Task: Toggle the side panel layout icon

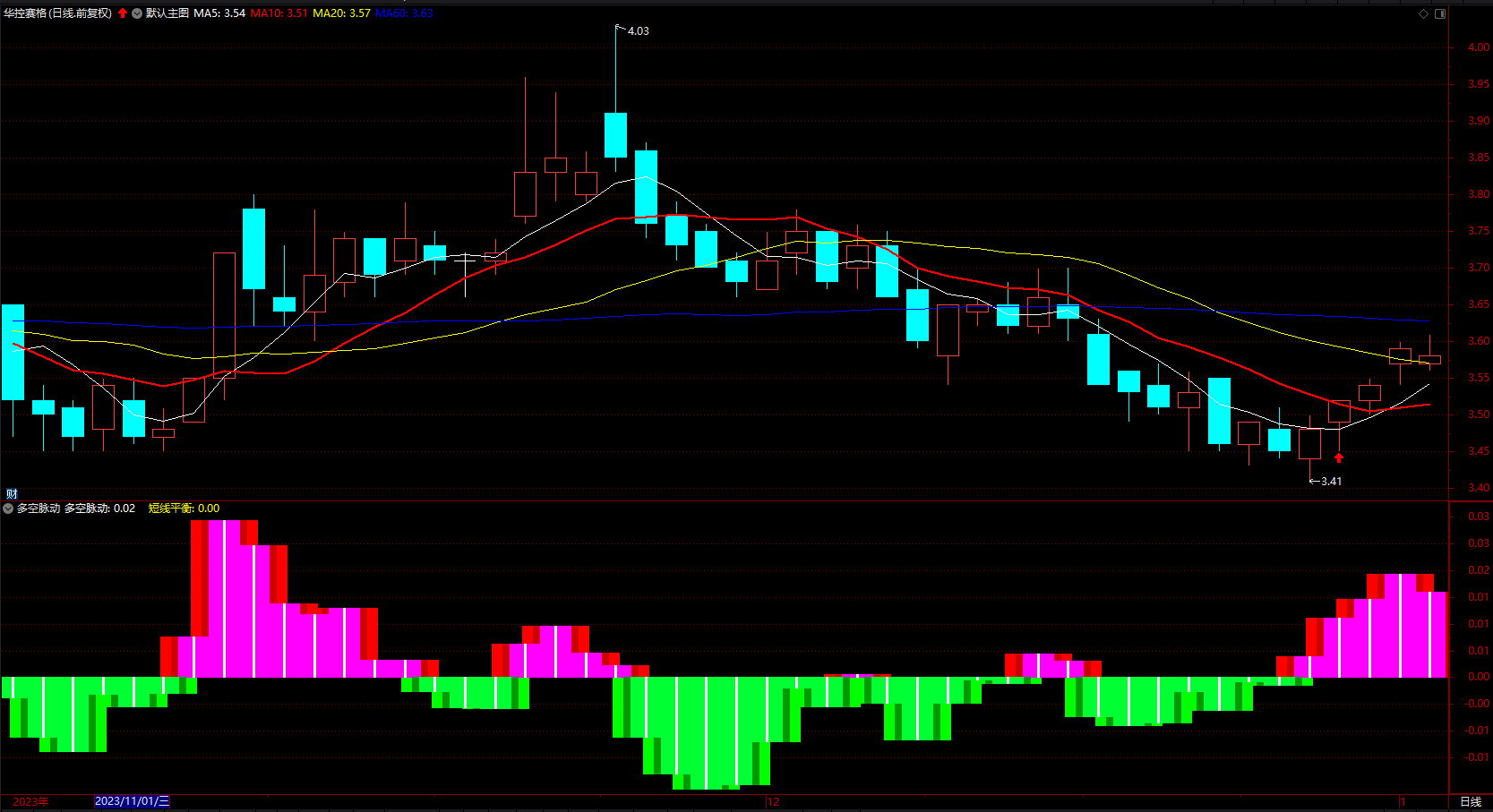Action: 1440,13
